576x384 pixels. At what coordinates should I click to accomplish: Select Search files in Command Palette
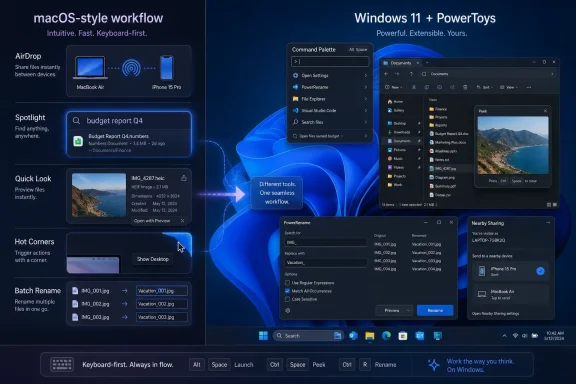330,122
